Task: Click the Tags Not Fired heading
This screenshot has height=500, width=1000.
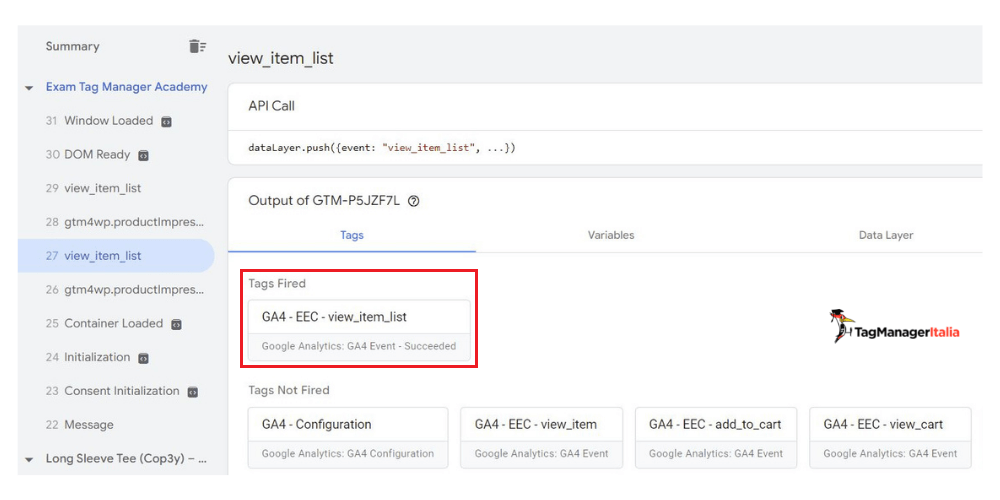Action: (289, 390)
